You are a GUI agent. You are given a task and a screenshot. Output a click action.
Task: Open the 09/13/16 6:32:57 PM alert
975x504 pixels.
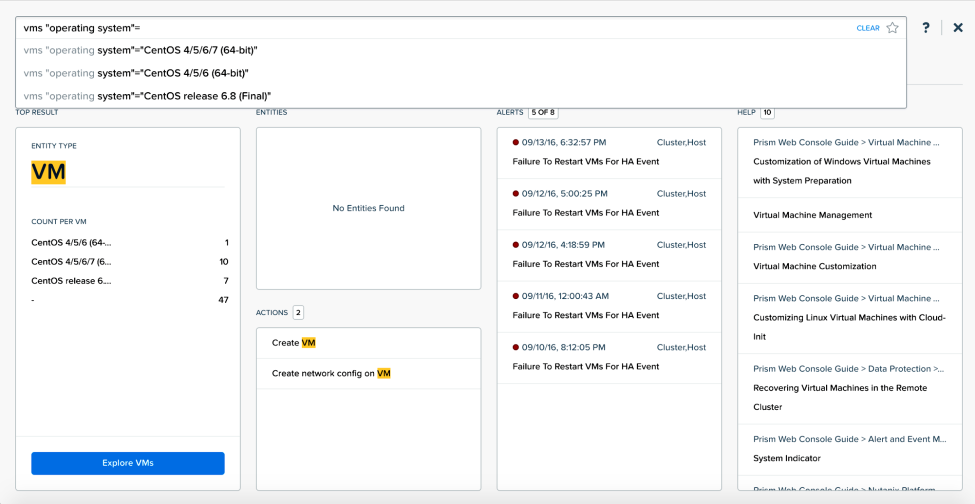609,152
